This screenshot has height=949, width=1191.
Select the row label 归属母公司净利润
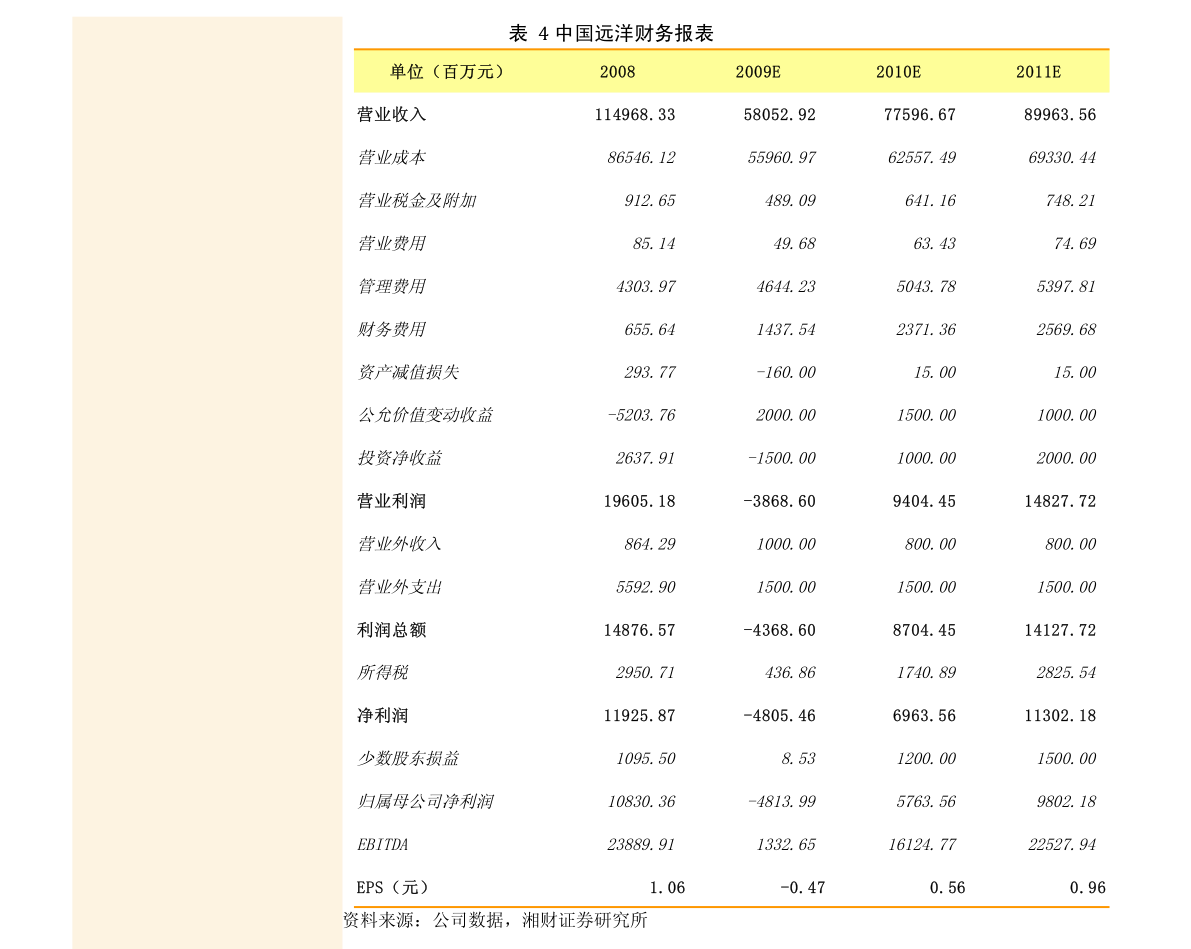pos(425,802)
